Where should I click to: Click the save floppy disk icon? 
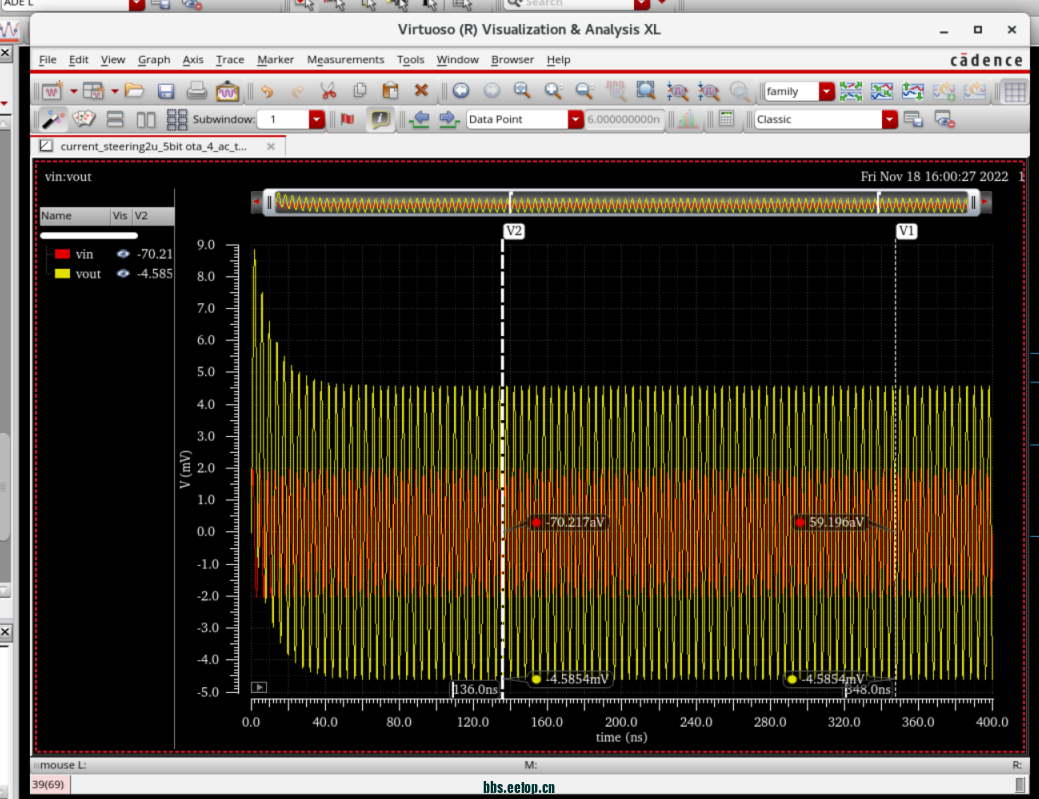[166, 91]
